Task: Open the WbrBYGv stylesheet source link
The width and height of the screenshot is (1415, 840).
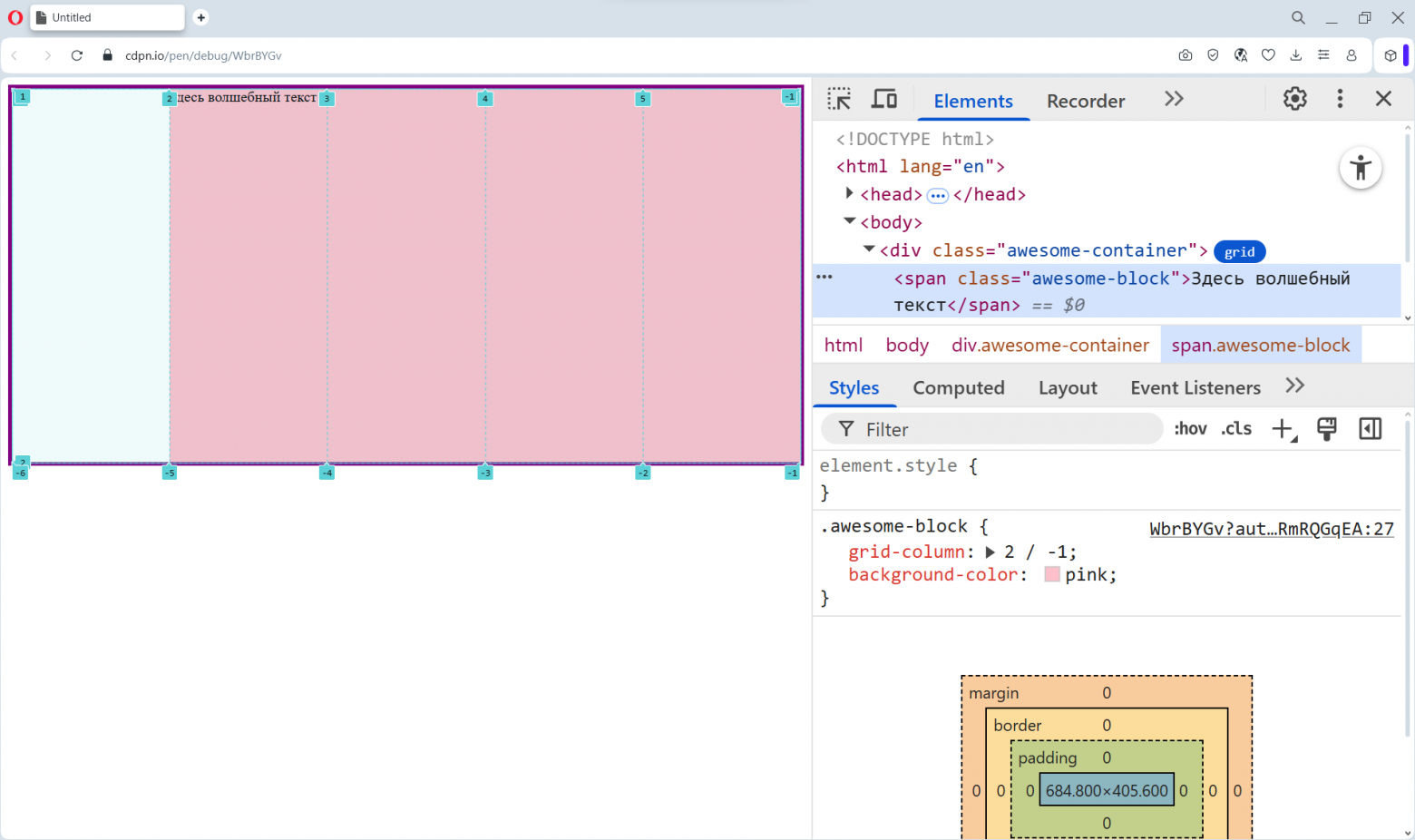Action: pos(1272,529)
